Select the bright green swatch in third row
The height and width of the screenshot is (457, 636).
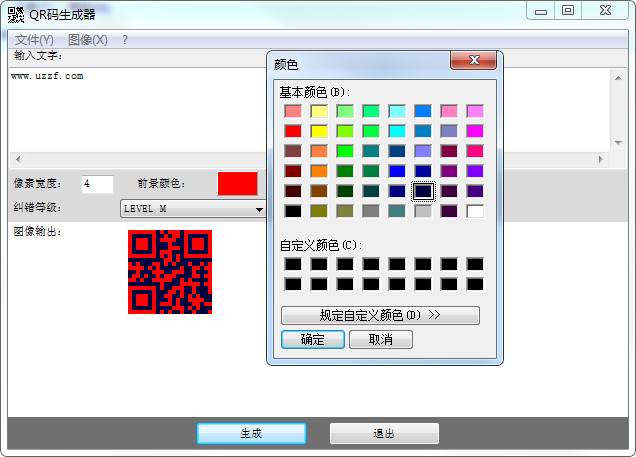tap(345, 151)
